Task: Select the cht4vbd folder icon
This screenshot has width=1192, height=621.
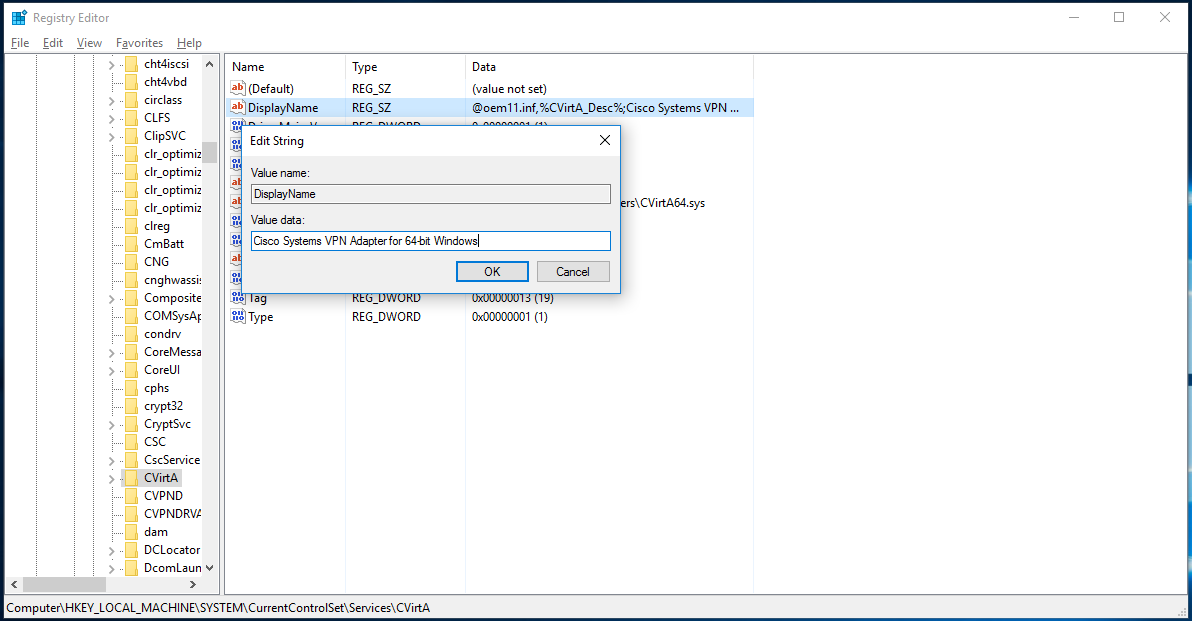Action: tap(132, 82)
